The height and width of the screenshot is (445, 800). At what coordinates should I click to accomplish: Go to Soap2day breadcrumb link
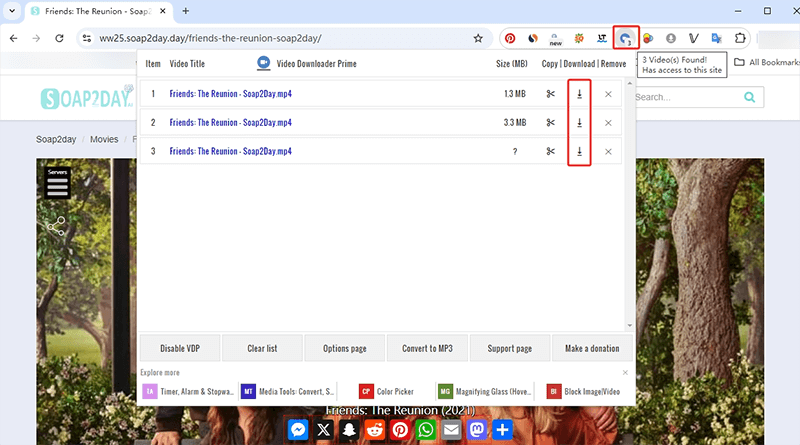56,139
